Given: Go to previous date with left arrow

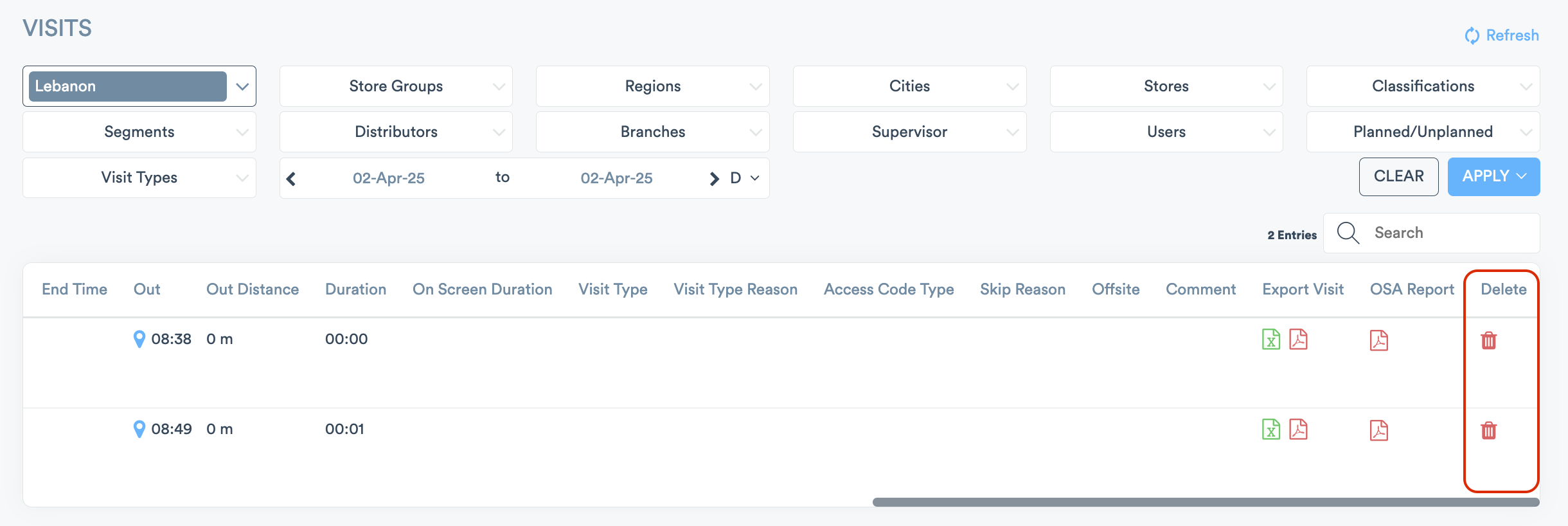Looking at the screenshot, I should pos(291,178).
